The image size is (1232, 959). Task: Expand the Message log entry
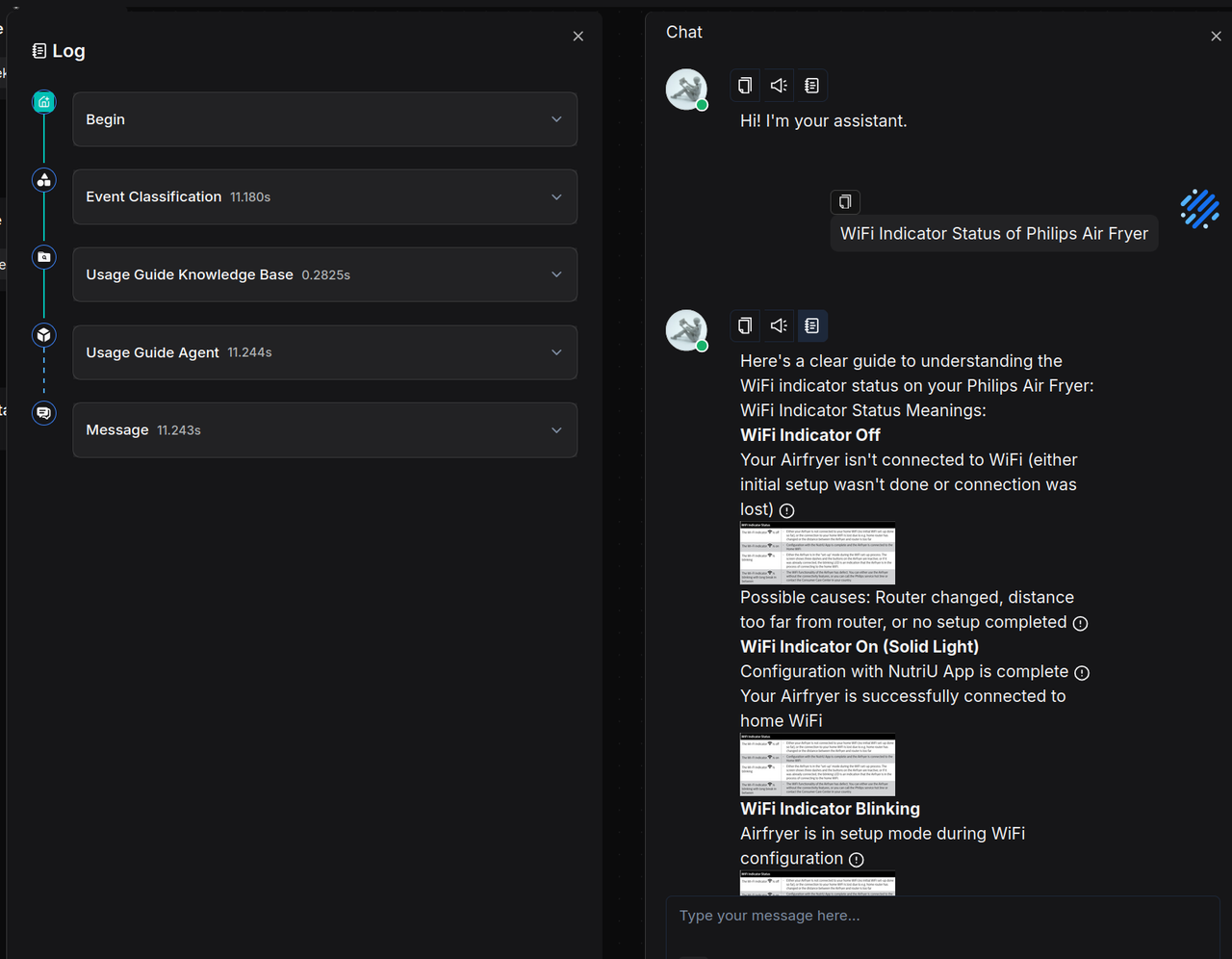pos(556,430)
